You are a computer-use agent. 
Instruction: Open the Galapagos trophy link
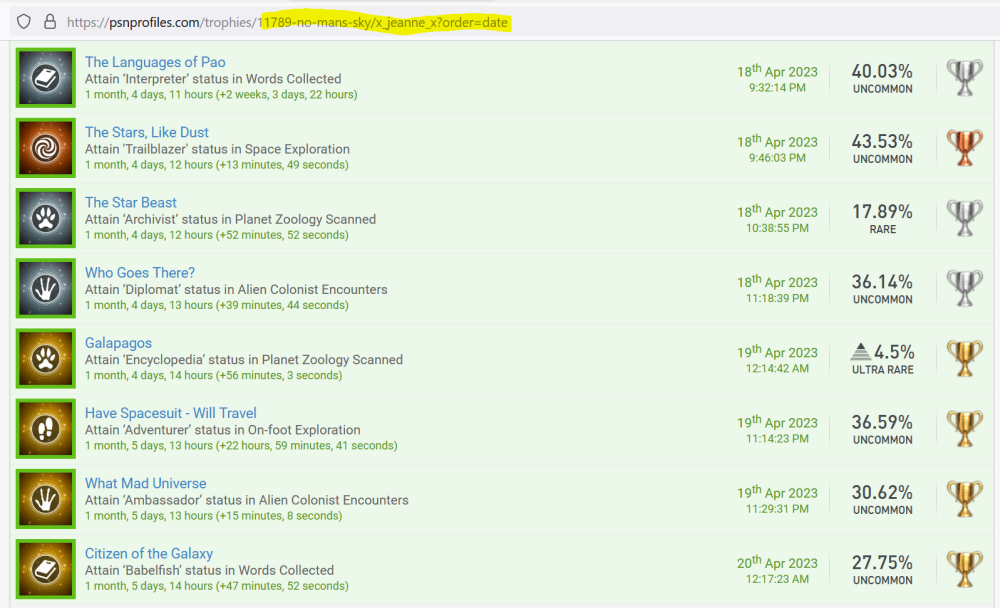coord(118,343)
